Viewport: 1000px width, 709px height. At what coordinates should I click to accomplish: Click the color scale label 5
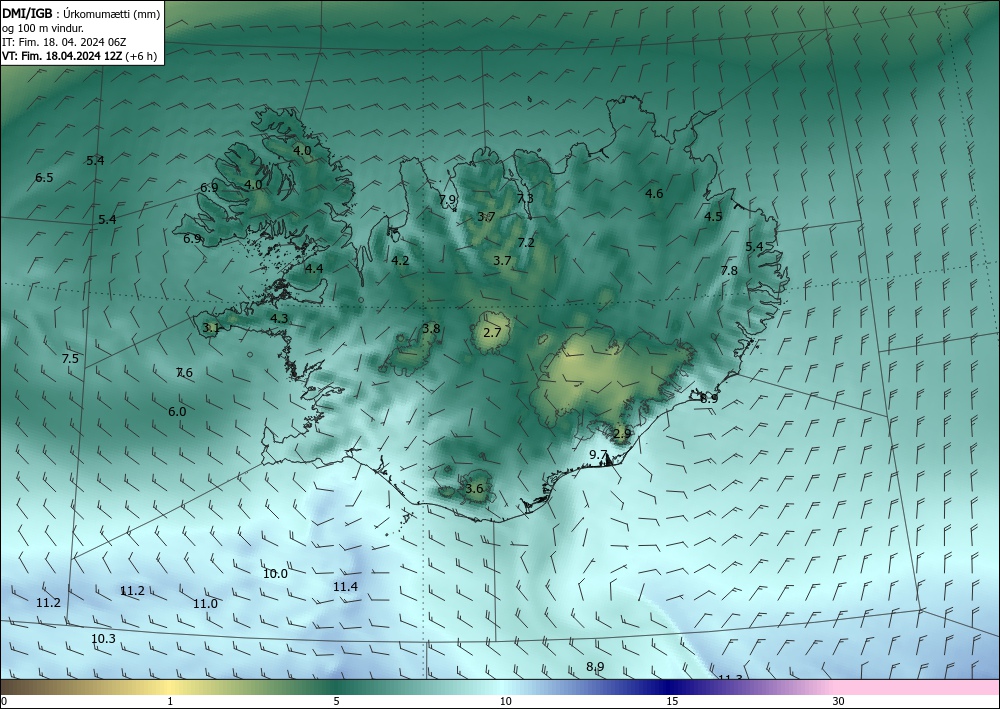point(336,702)
